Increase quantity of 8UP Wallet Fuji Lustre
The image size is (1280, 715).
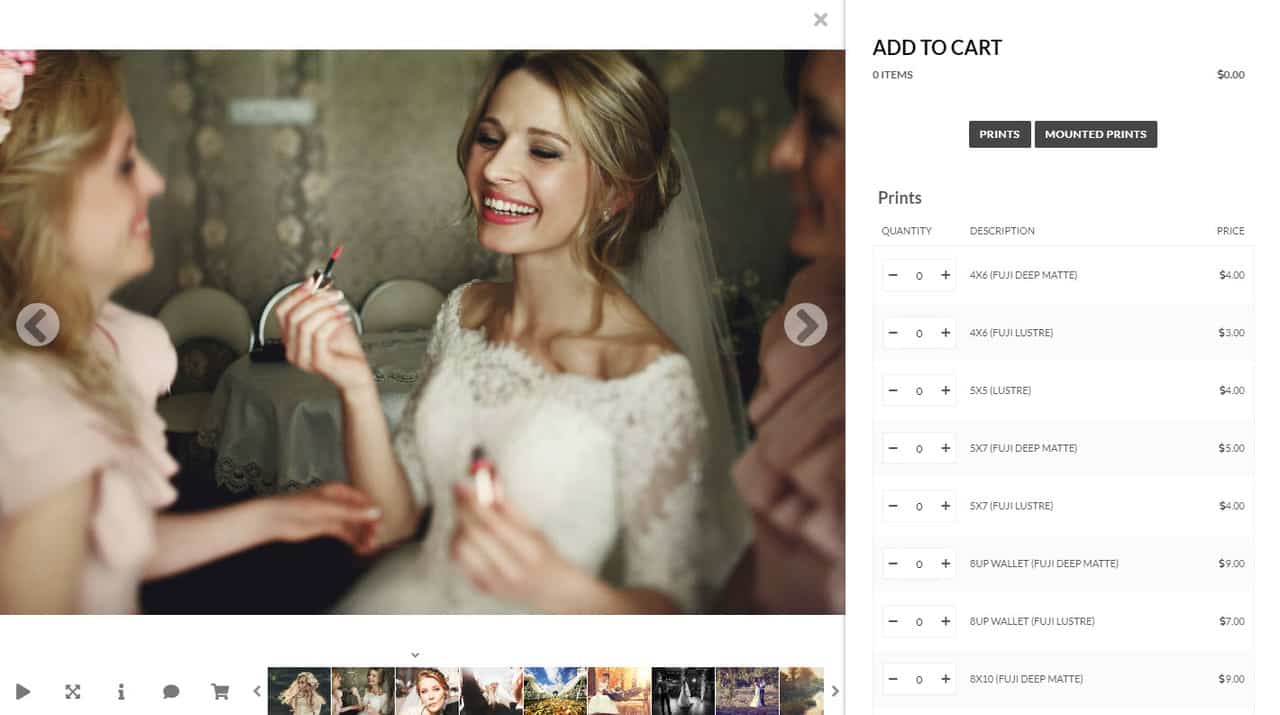[x=945, y=621]
